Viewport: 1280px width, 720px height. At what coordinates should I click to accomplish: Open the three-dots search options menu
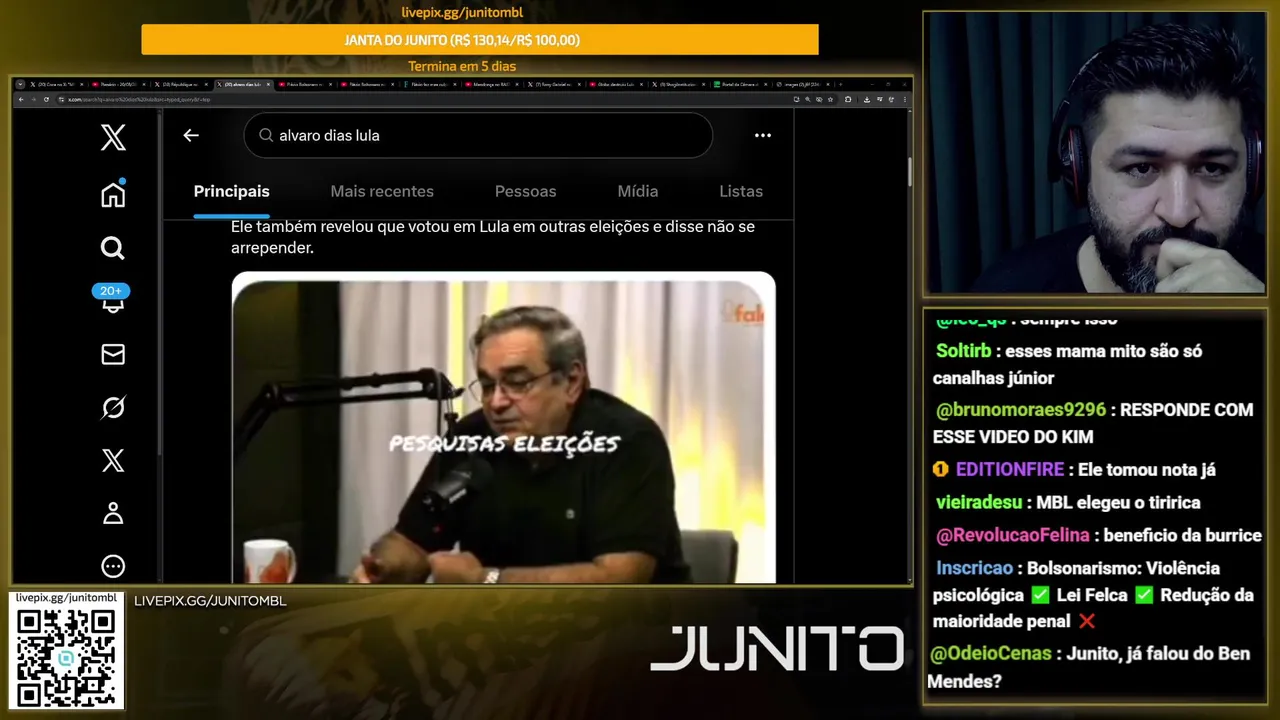(x=763, y=135)
